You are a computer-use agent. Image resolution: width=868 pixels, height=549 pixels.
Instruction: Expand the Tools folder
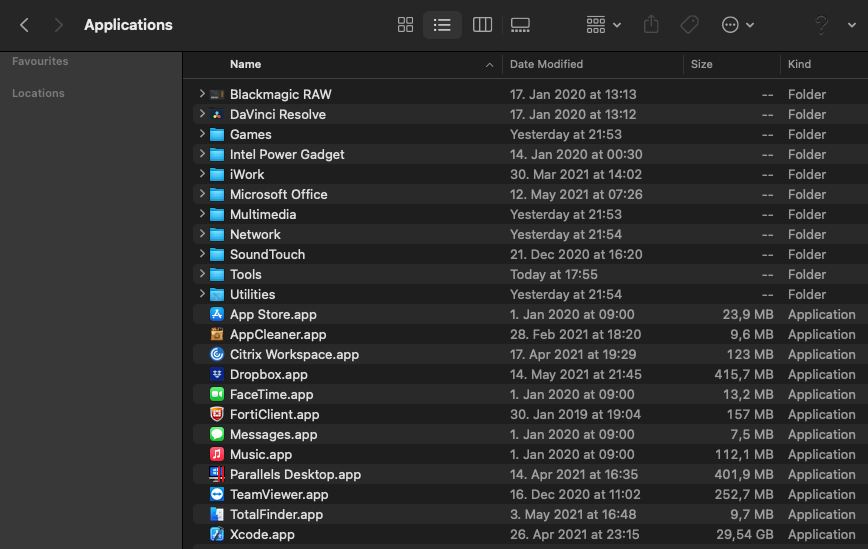[202, 274]
